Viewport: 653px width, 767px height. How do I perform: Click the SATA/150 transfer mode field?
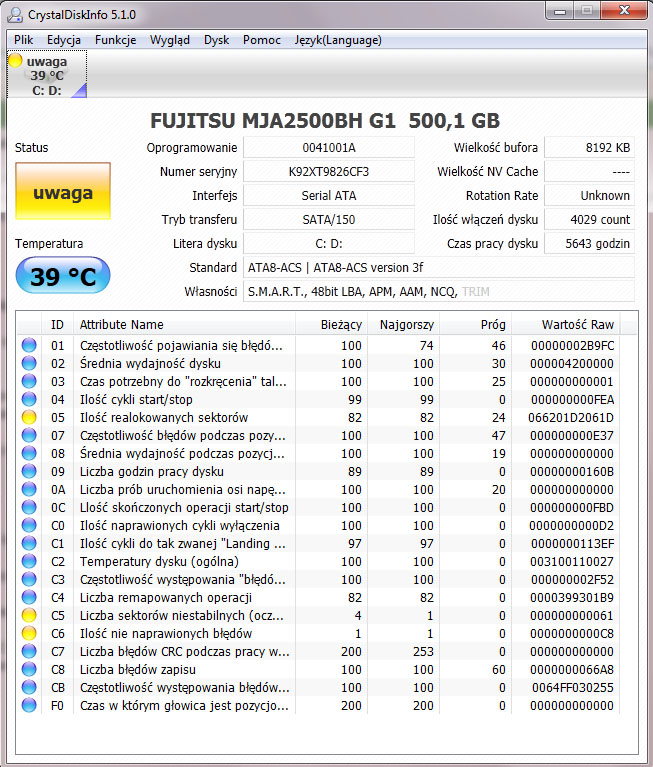[329, 219]
